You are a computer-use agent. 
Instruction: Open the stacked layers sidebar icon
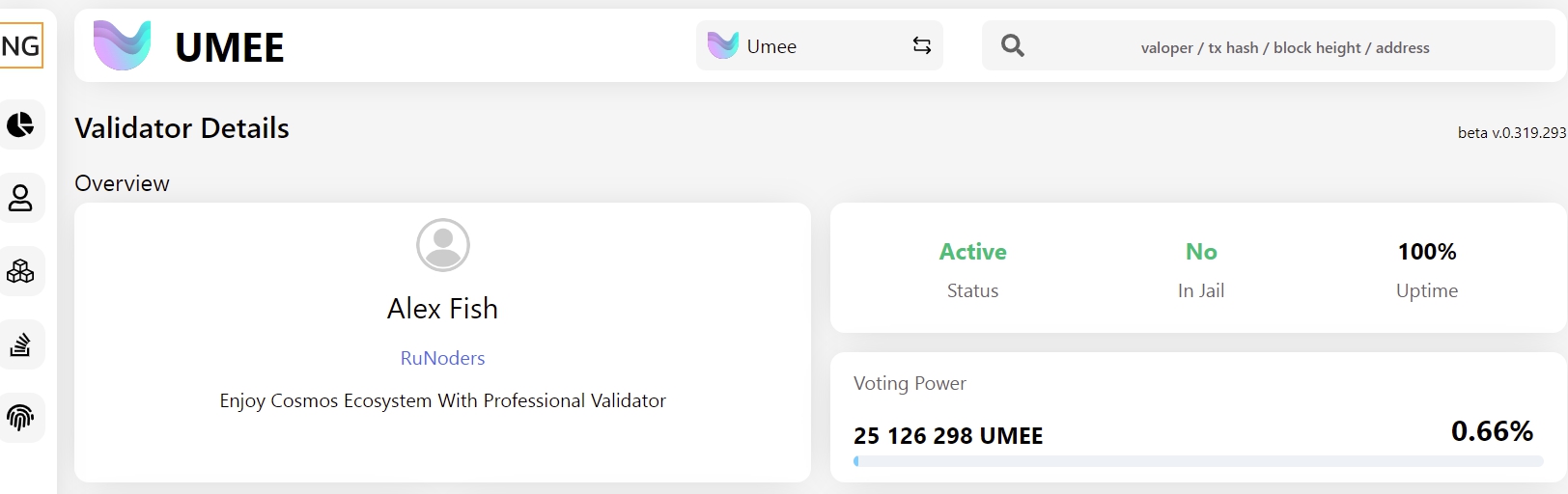point(20,344)
